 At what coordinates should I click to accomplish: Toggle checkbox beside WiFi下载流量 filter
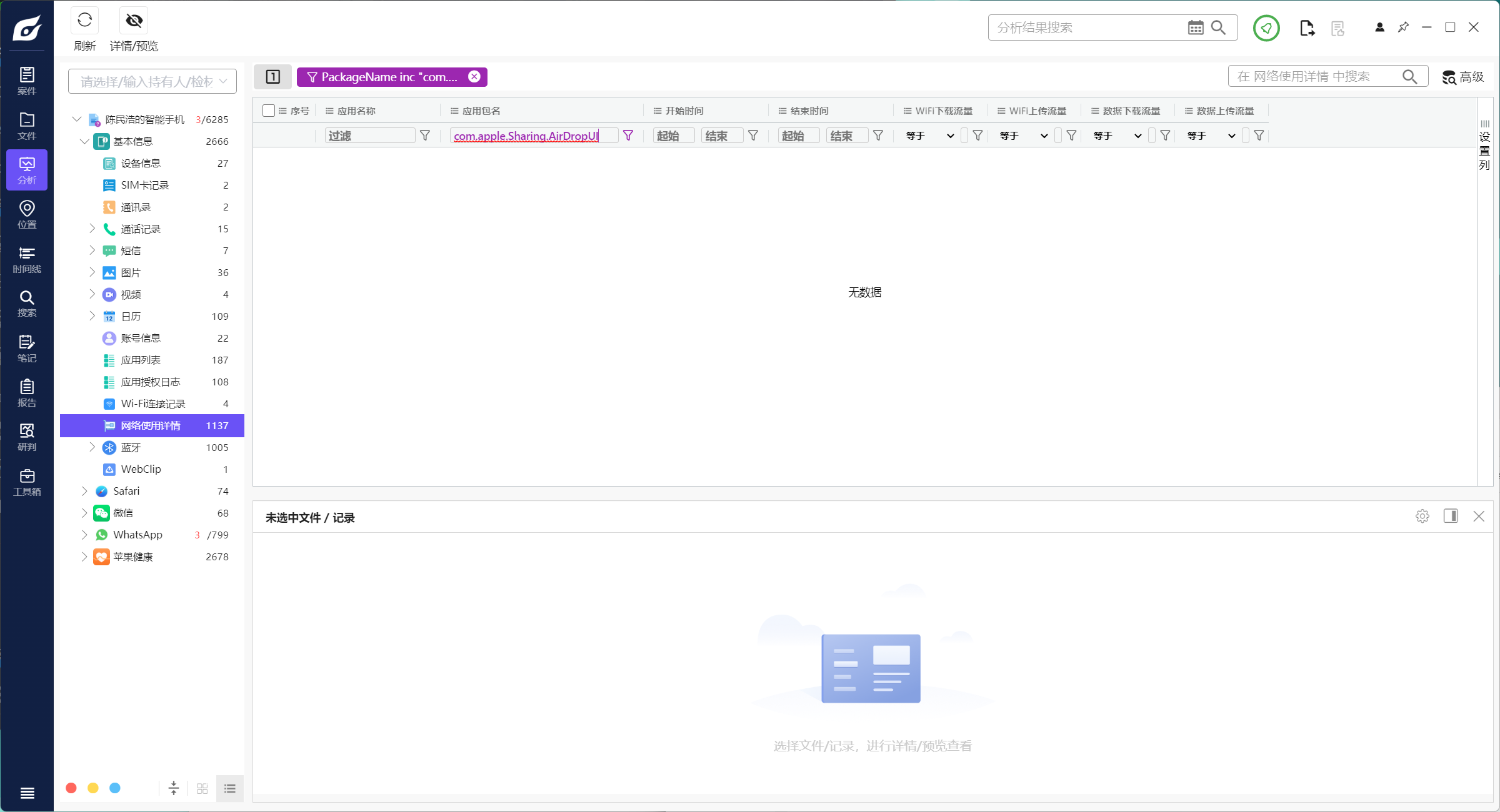[964, 136]
